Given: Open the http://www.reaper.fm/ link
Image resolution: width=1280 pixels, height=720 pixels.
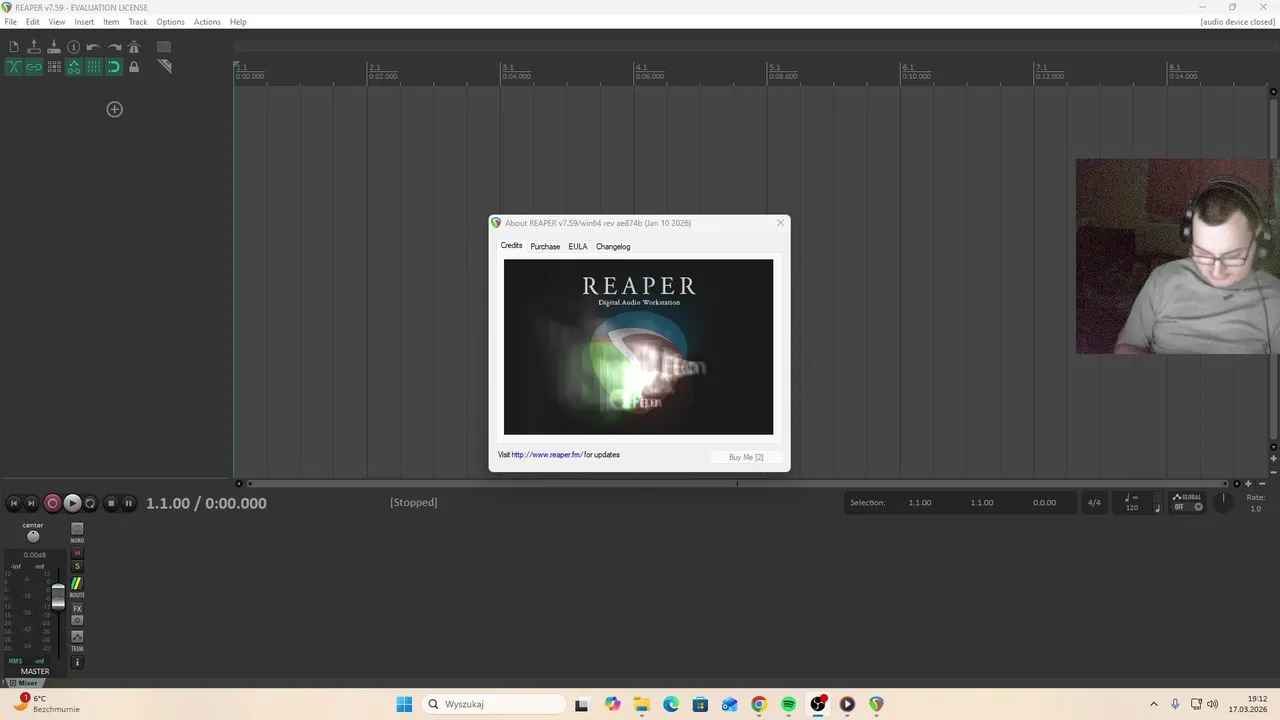Looking at the screenshot, I should [547, 455].
